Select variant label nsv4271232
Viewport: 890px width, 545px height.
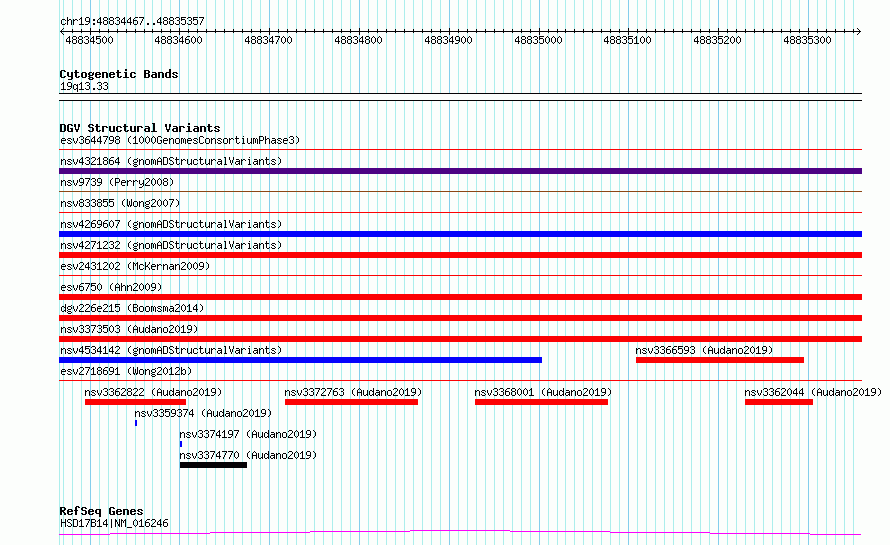coord(171,245)
